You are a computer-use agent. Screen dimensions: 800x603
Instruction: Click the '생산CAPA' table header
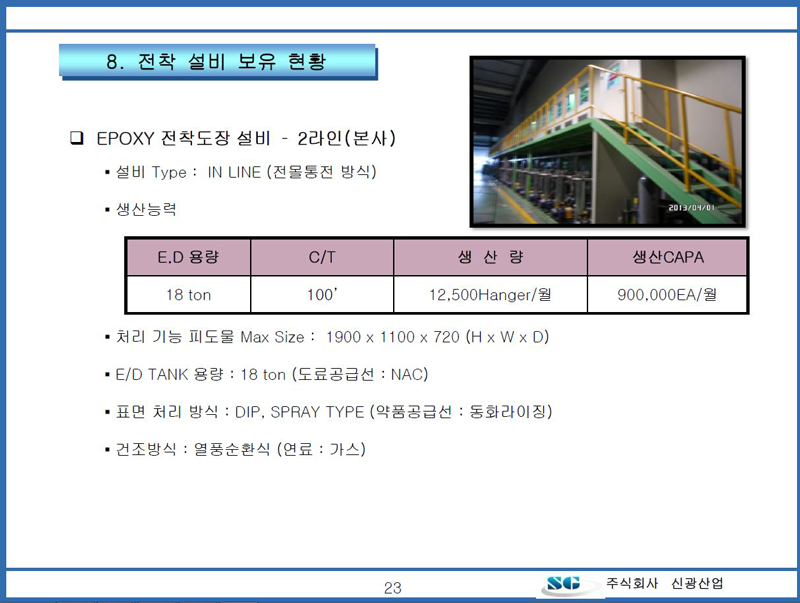click(667, 257)
